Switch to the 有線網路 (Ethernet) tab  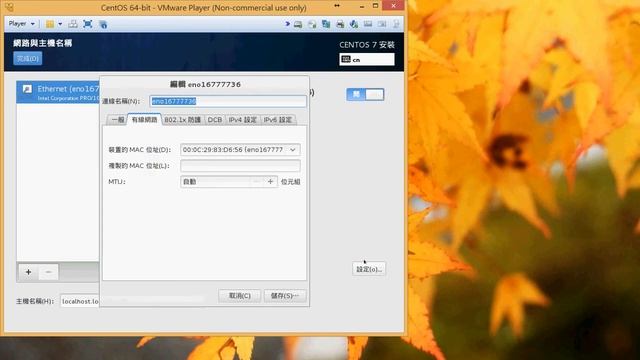[x=144, y=120]
